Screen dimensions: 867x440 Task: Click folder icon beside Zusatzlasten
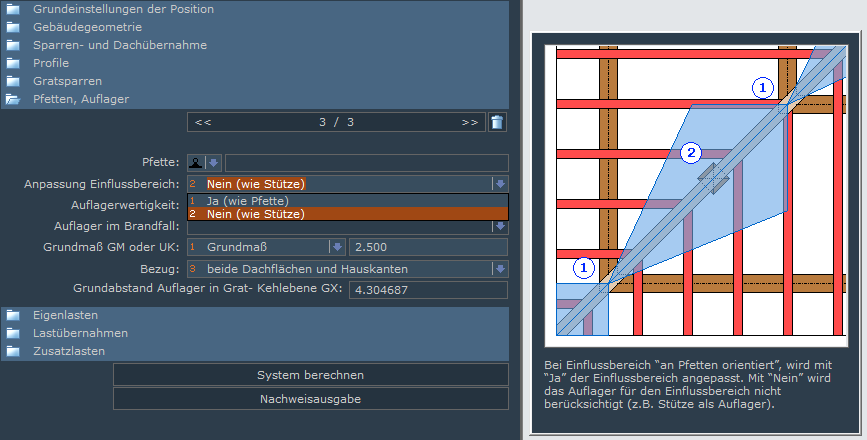[13, 351]
